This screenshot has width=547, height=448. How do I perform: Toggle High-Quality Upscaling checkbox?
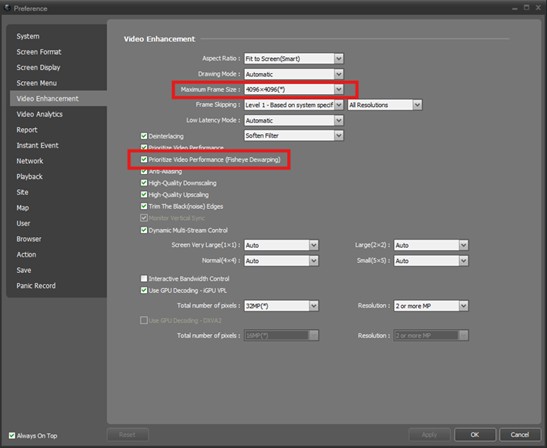coord(144,195)
